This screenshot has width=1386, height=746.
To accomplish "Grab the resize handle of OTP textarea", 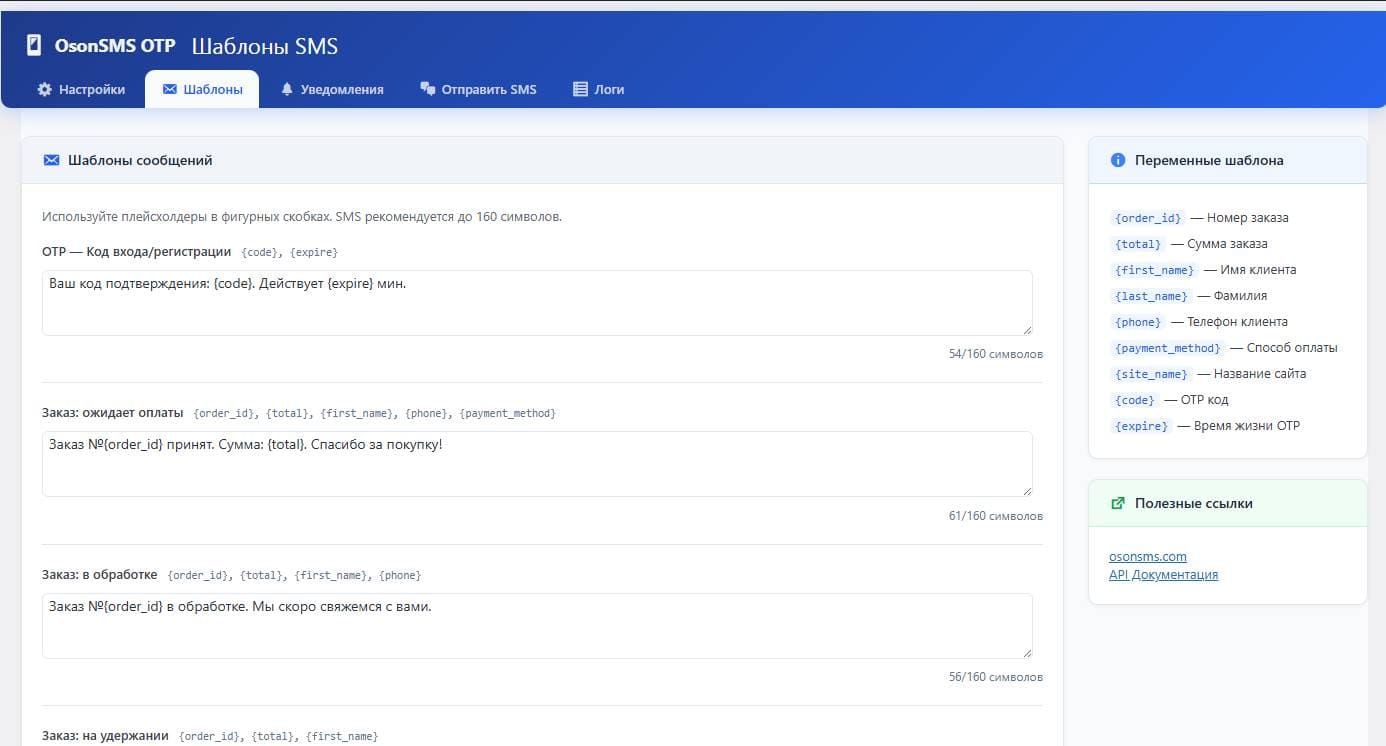I will pos(1026,329).
